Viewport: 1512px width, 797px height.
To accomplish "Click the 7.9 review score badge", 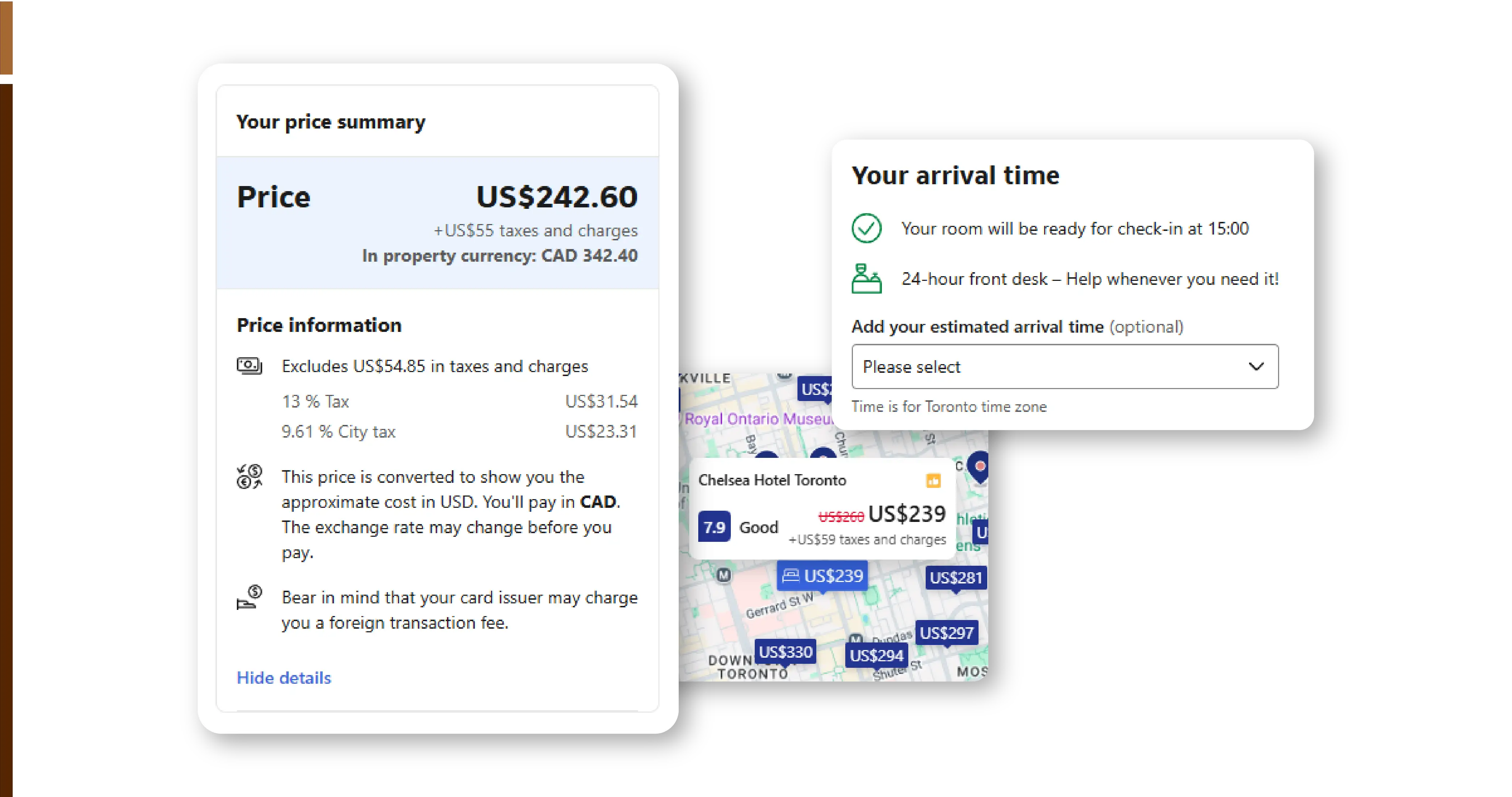I will (x=714, y=527).
